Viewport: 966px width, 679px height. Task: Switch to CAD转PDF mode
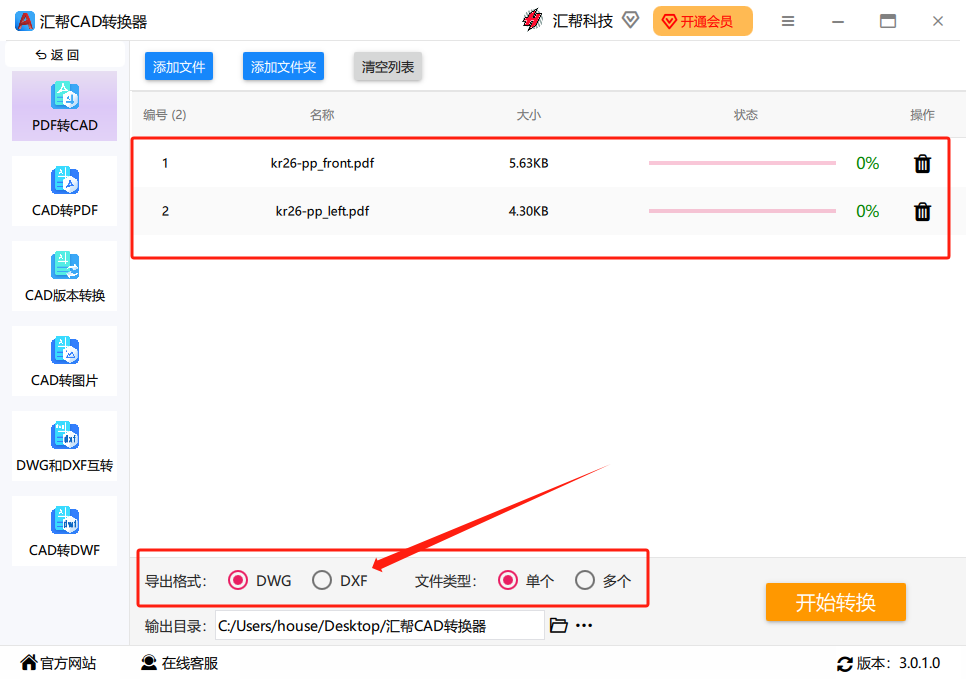pos(65,191)
